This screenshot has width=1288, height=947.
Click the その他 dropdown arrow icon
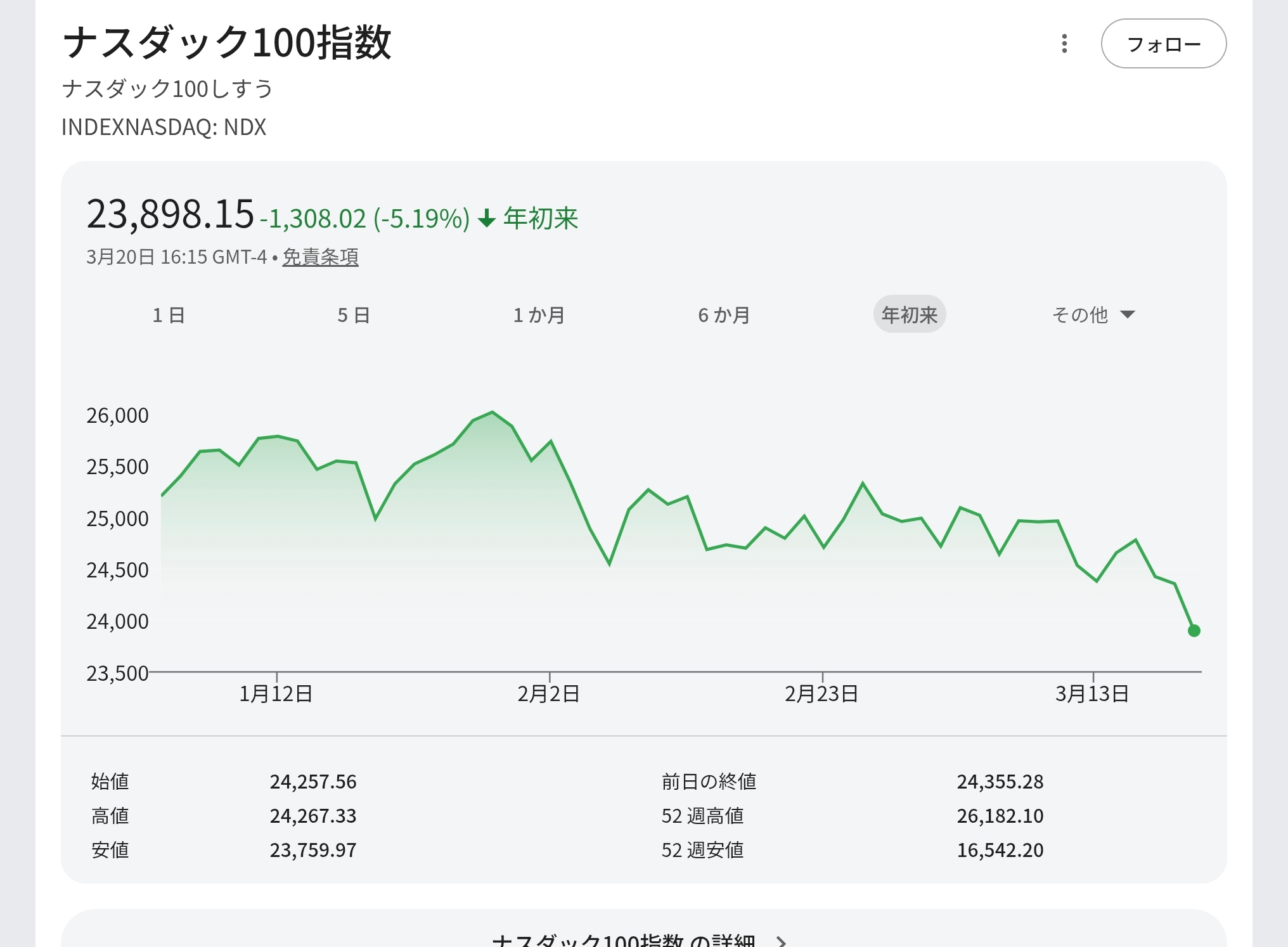[x=1128, y=314]
